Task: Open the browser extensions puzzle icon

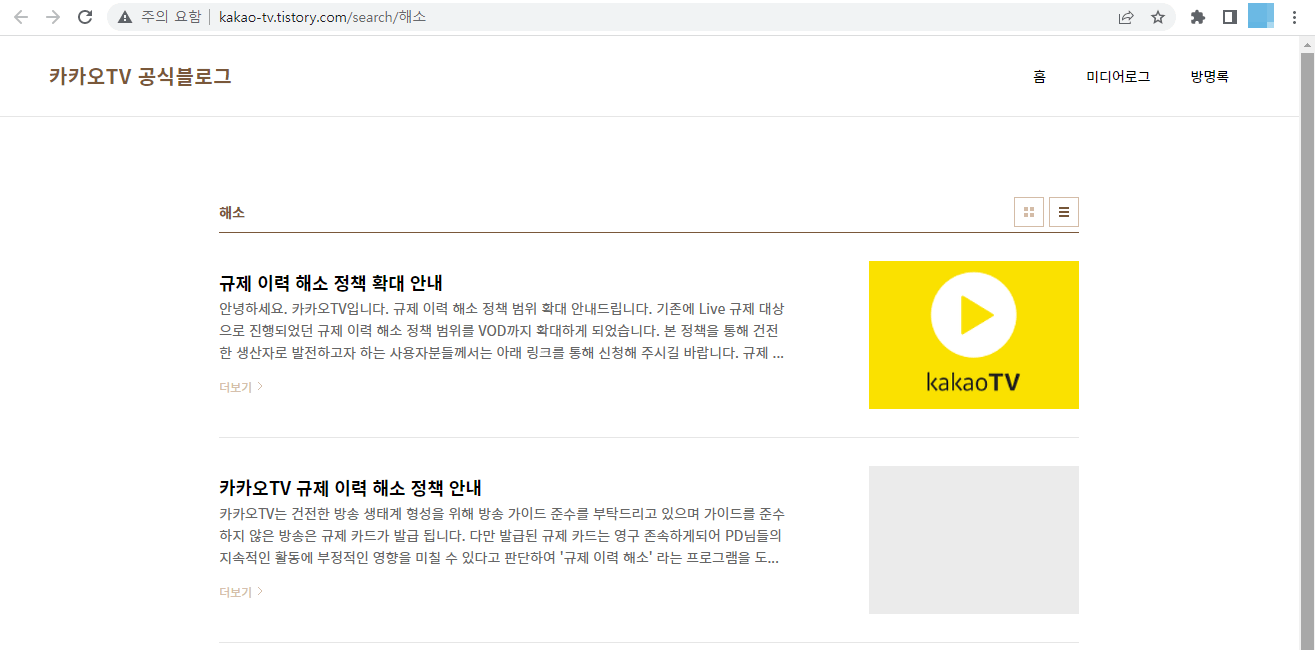Action: click(1197, 16)
